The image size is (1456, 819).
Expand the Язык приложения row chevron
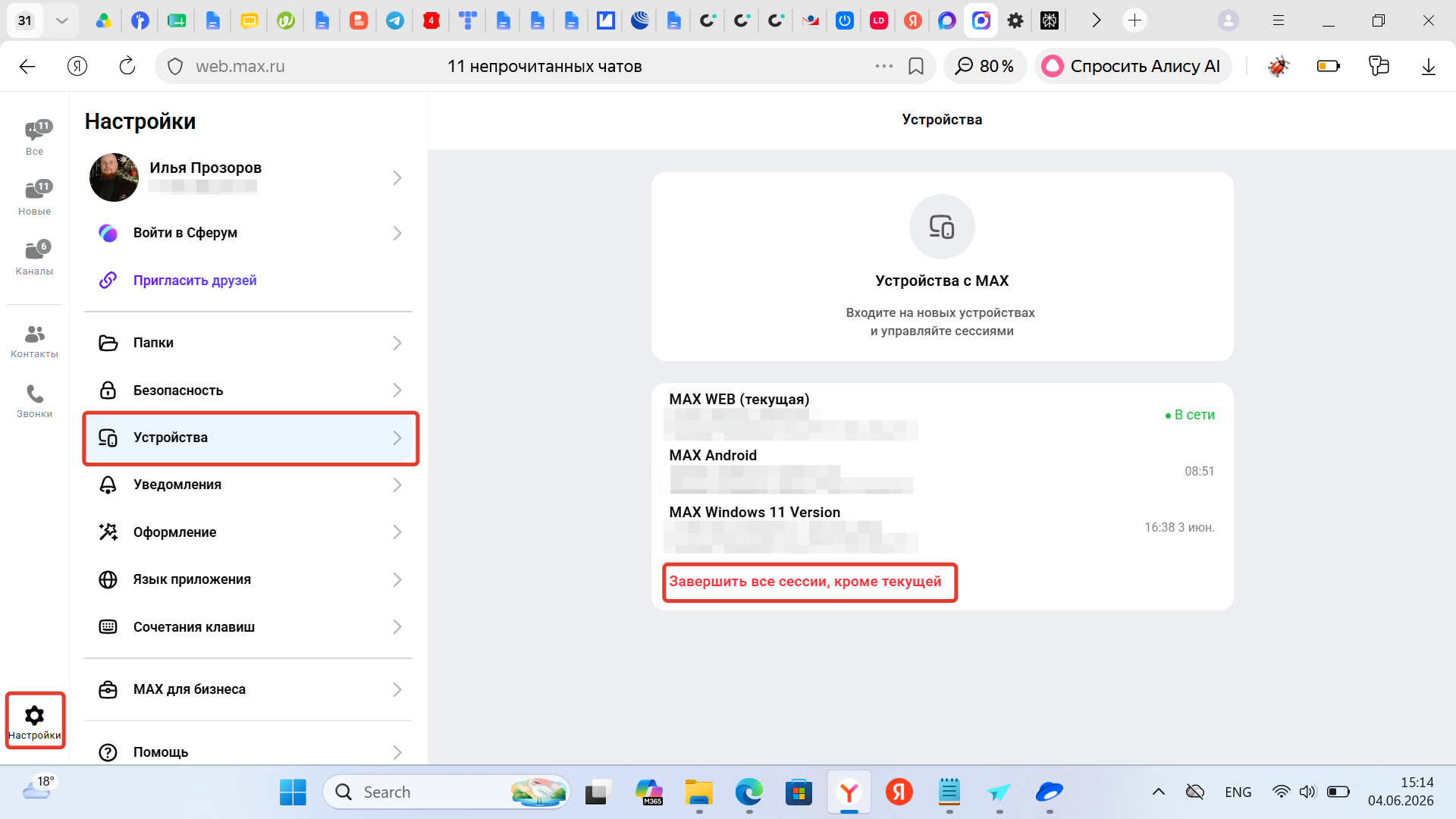pos(397,579)
